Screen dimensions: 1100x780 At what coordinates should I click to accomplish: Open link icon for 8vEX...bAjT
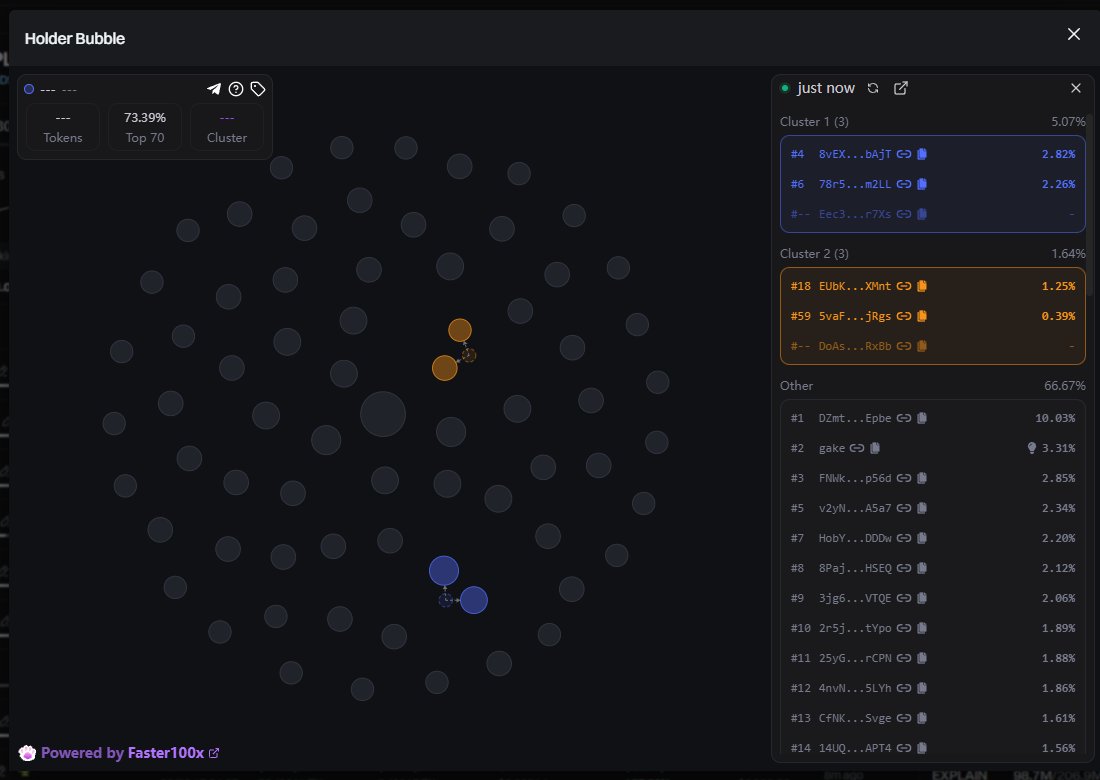point(904,154)
